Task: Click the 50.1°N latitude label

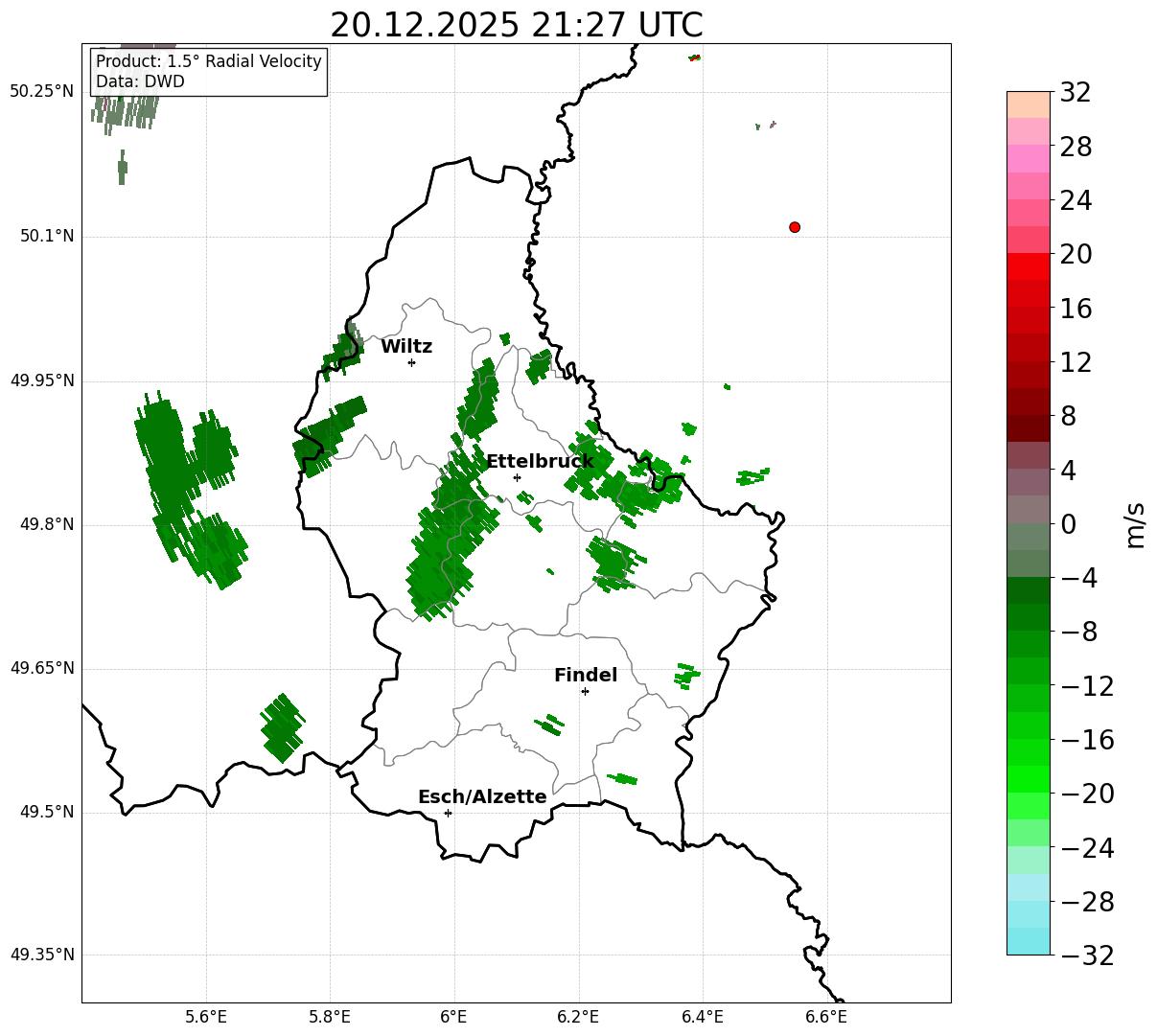Action: tap(47, 237)
